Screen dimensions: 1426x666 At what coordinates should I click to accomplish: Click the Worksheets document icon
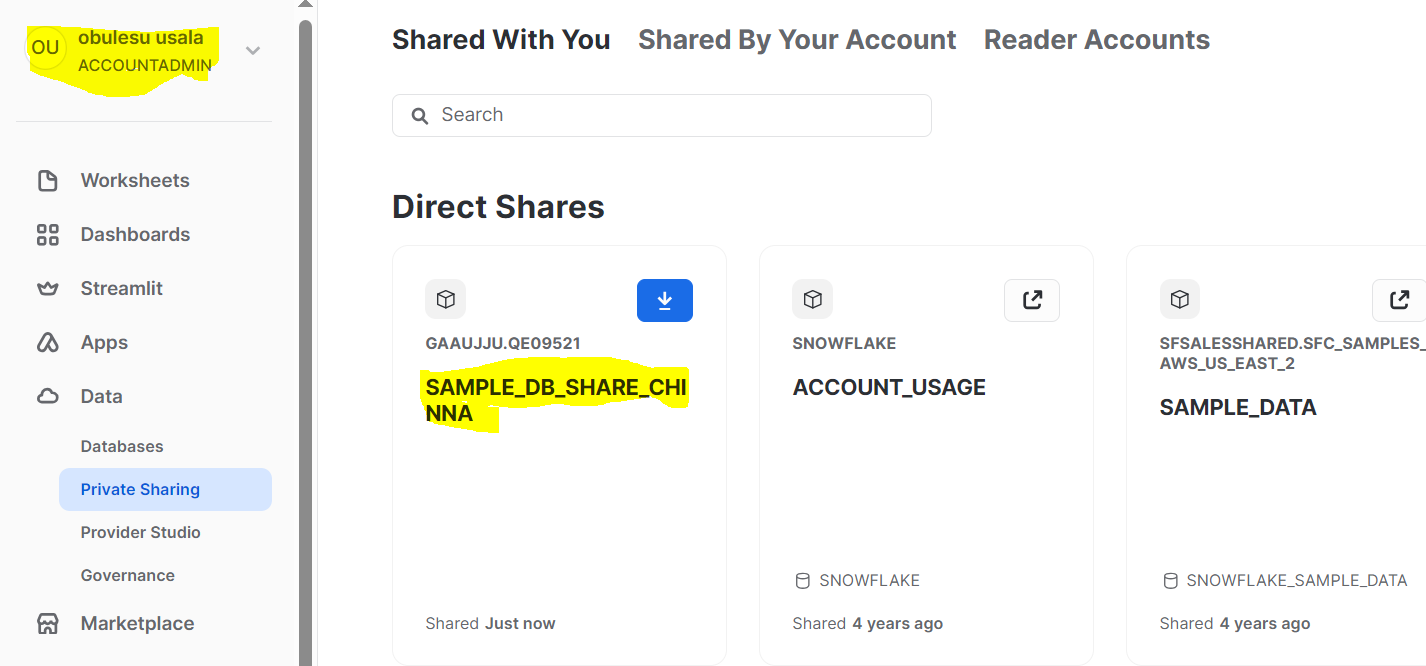tap(47, 181)
